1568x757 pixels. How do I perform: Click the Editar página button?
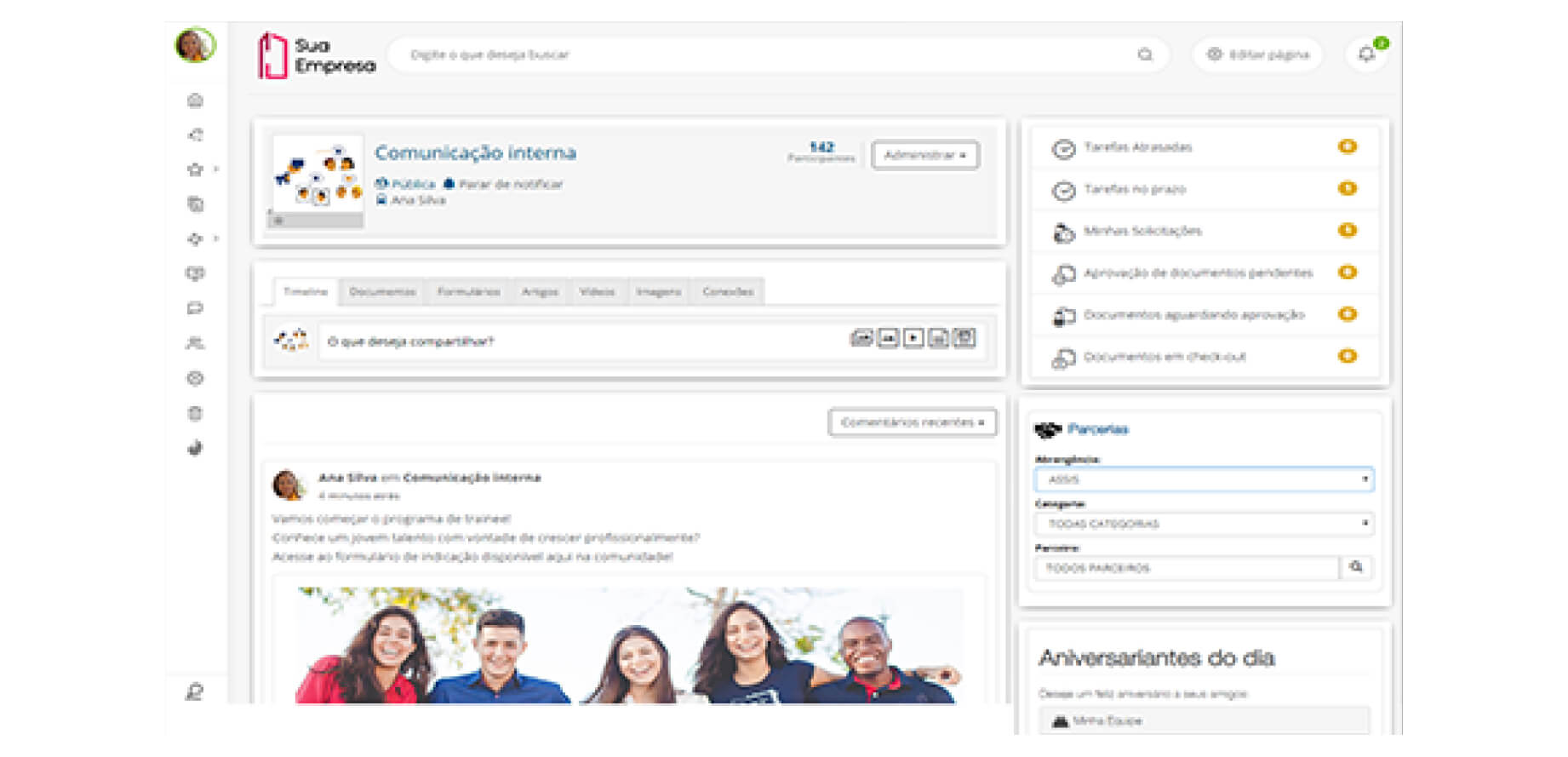1257,54
